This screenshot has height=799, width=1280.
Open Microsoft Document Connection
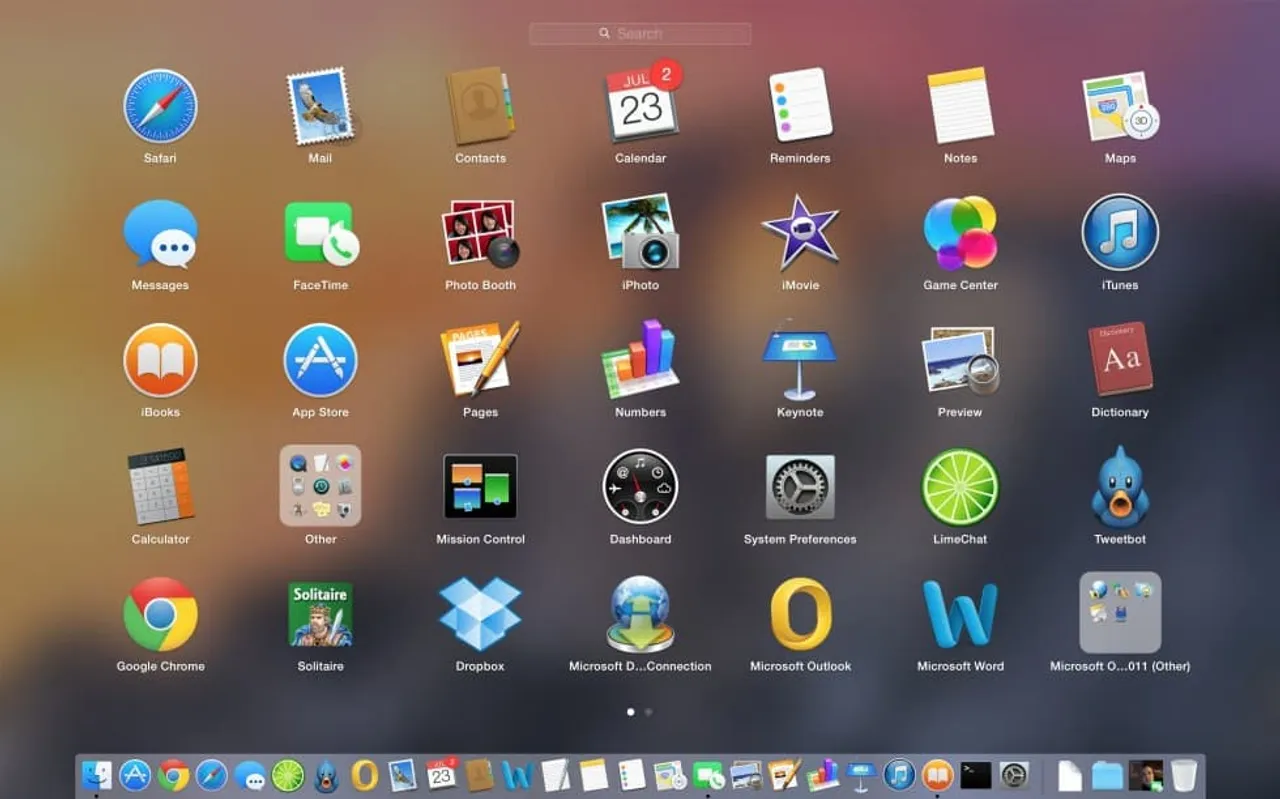click(640, 614)
